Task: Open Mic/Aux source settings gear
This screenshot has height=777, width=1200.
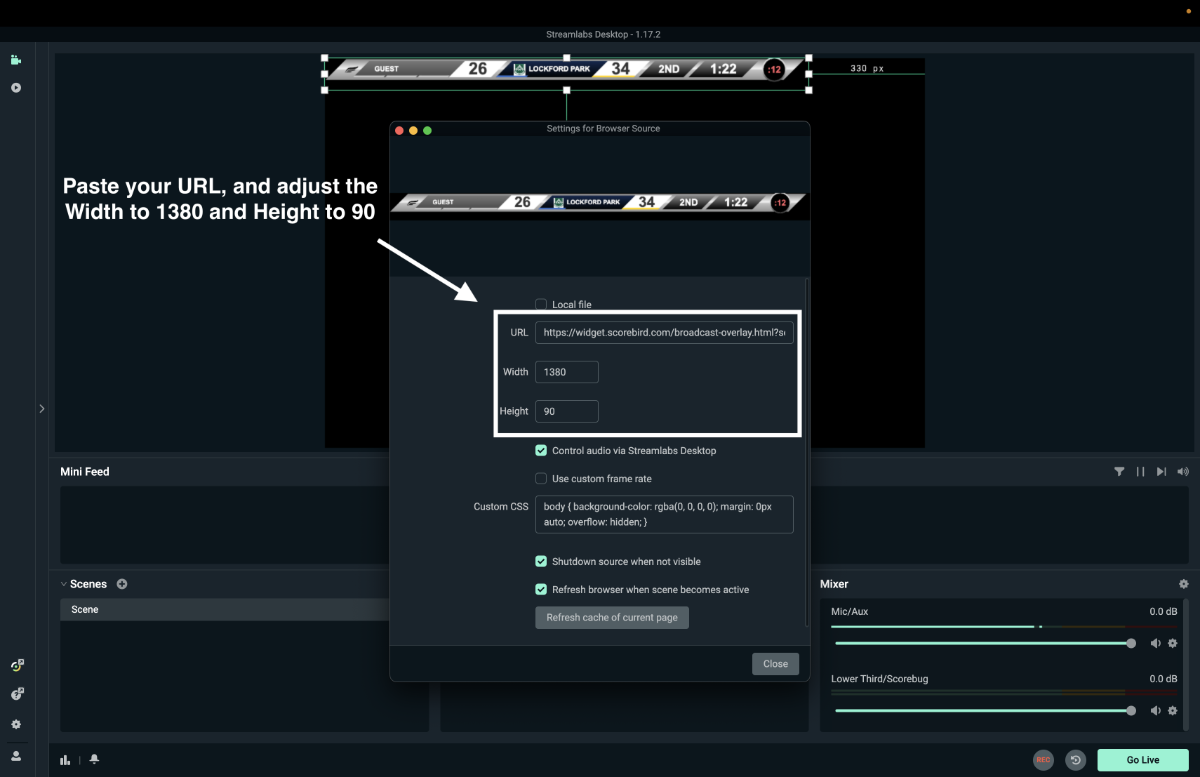Action: [x=1173, y=643]
